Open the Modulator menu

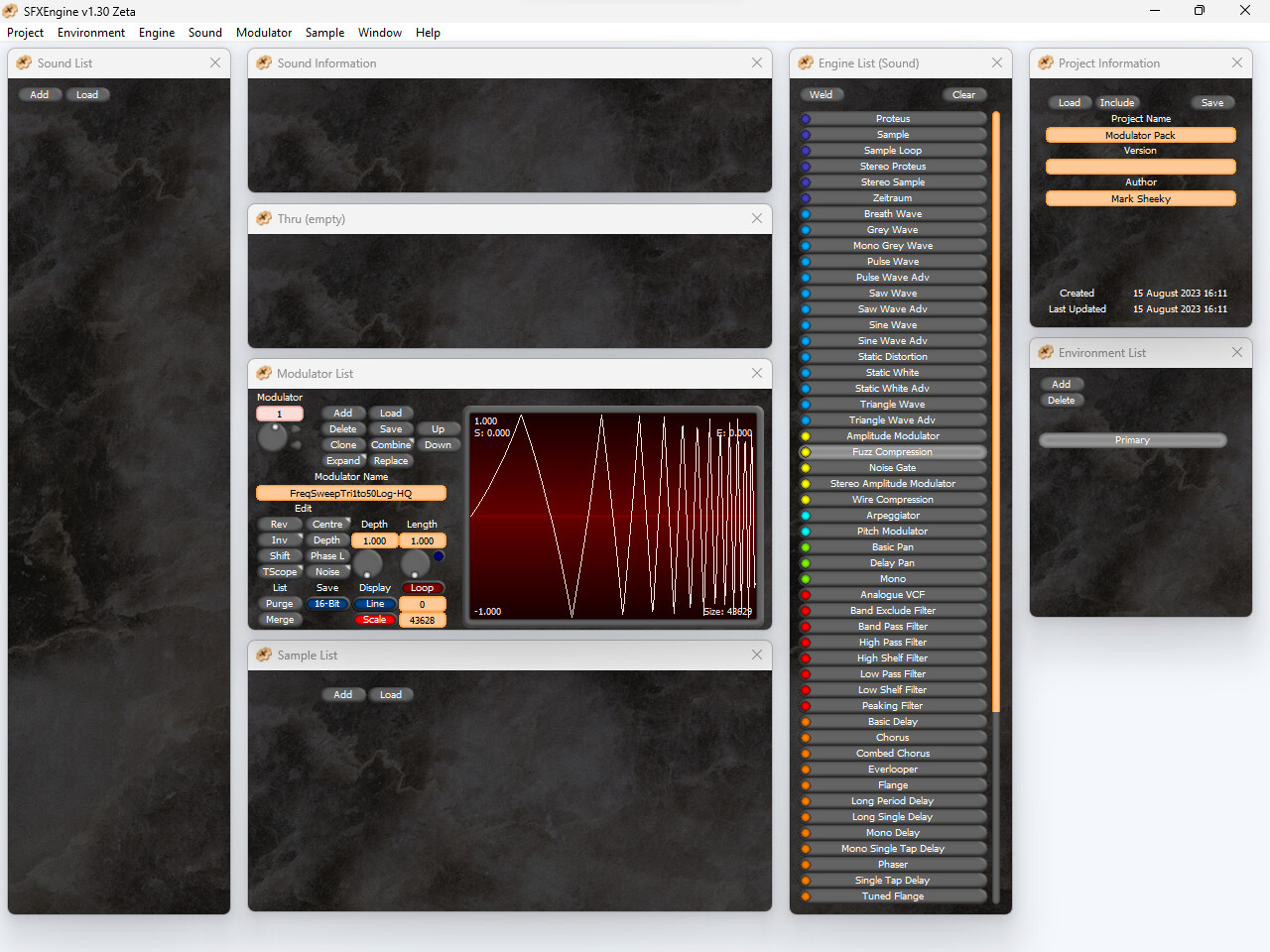pyautogui.click(x=263, y=32)
